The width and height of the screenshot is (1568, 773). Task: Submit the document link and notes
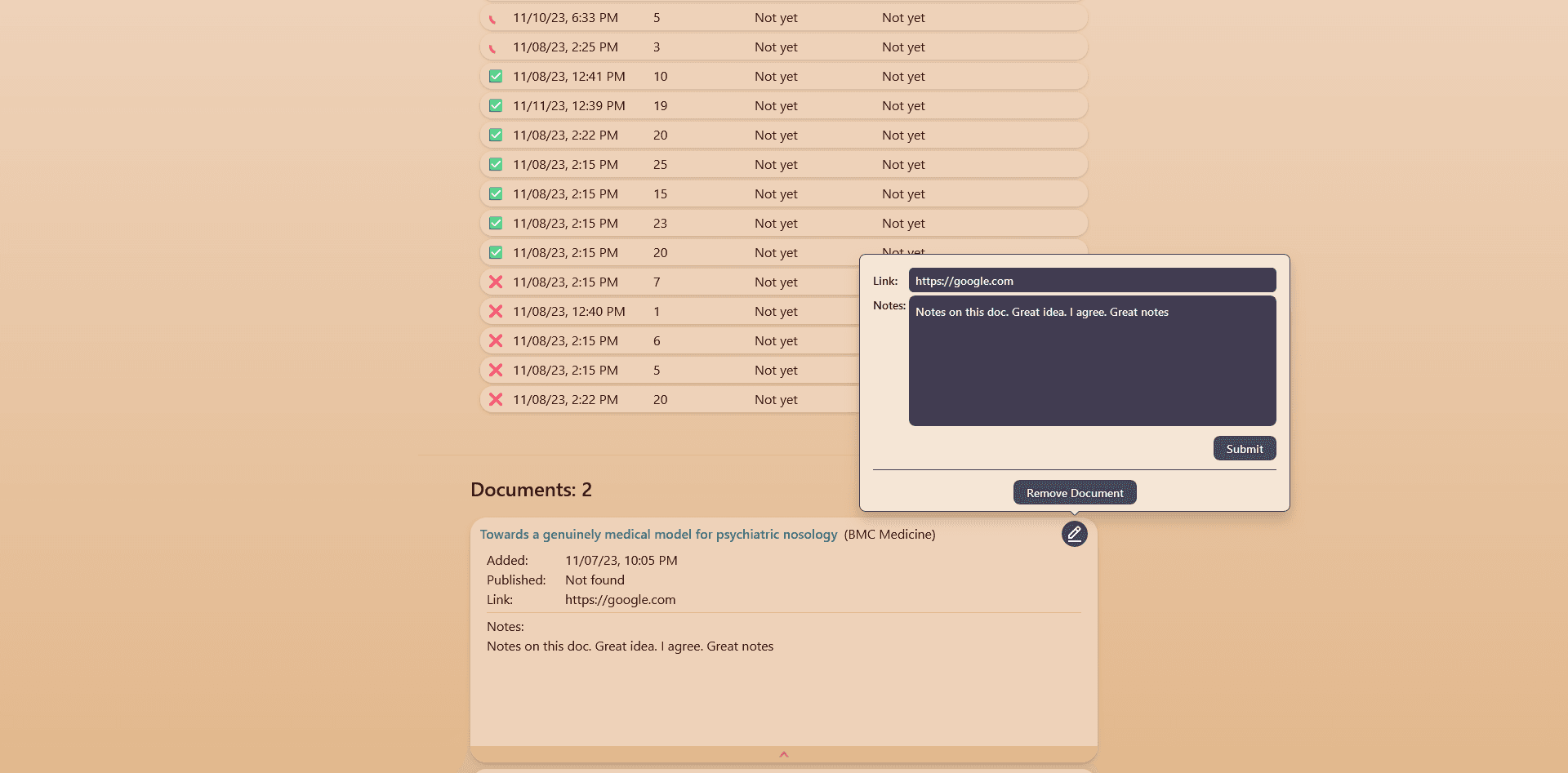click(1244, 449)
